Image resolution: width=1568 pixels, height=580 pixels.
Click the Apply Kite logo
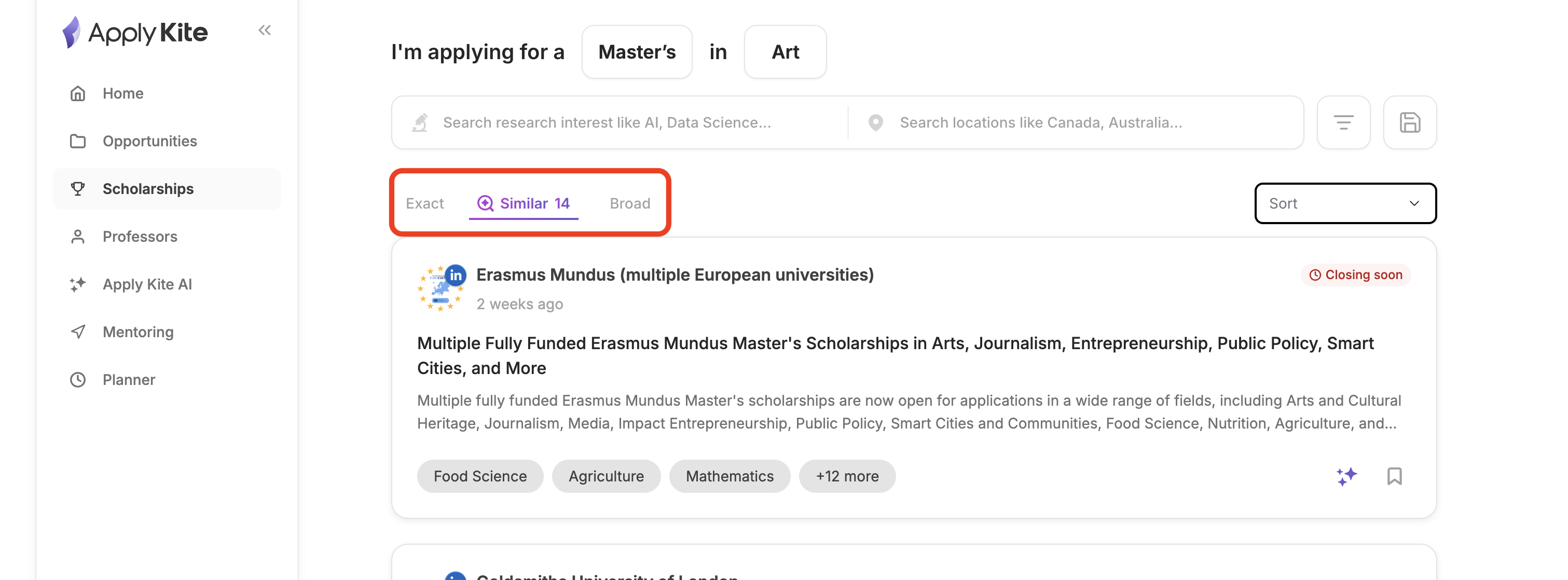(x=135, y=32)
